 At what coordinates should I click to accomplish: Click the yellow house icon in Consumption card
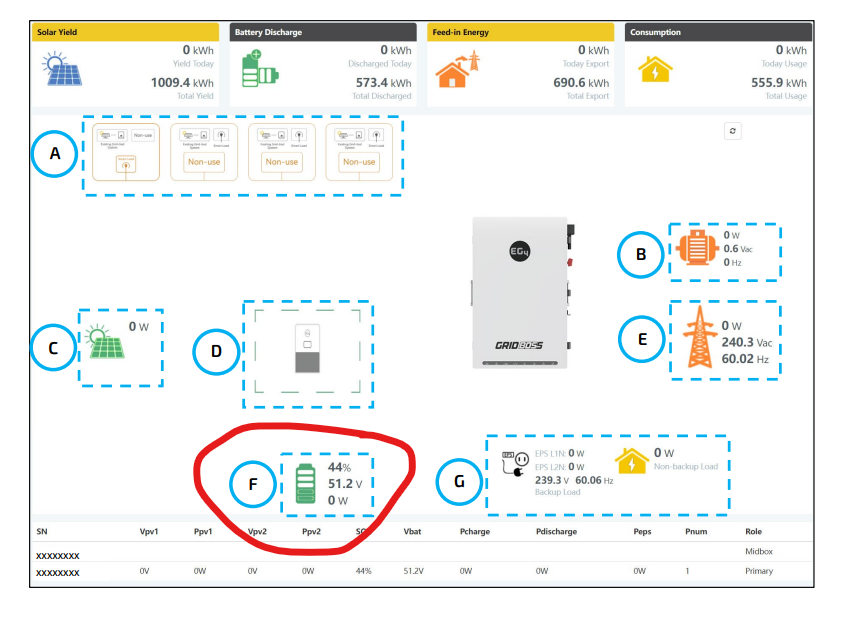pos(654,70)
